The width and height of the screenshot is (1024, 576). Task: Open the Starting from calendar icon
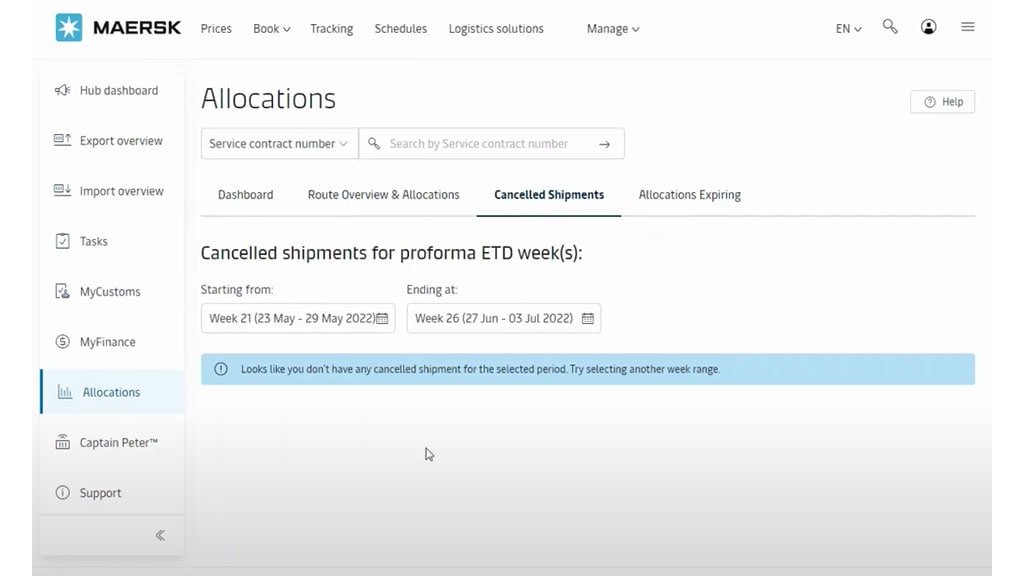pyautogui.click(x=381, y=318)
